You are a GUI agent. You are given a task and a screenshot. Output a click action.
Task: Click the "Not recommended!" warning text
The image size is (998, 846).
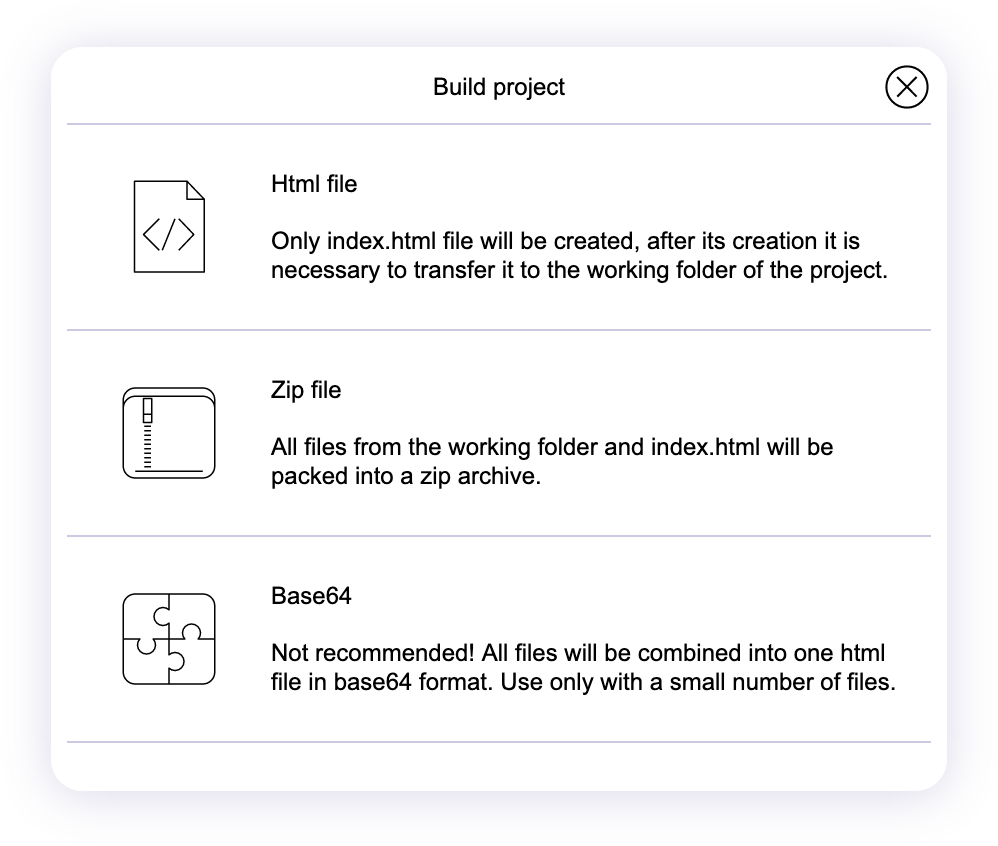pyautogui.click(x=372, y=654)
